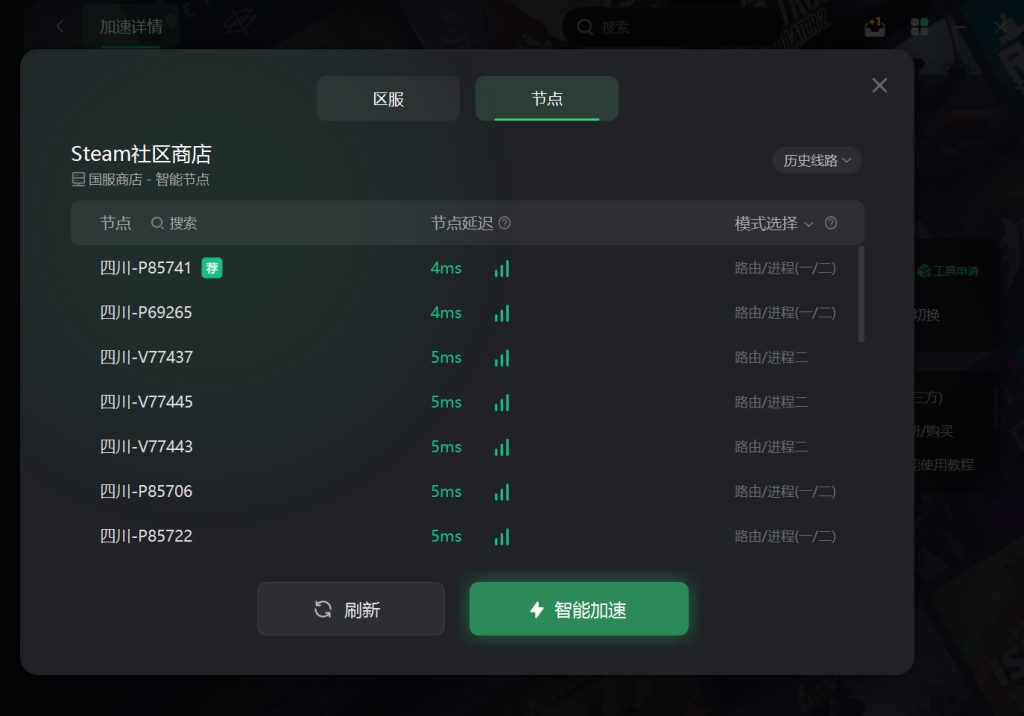Select node 四川-P69265
The width and height of the screenshot is (1024, 716).
[x=468, y=313]
